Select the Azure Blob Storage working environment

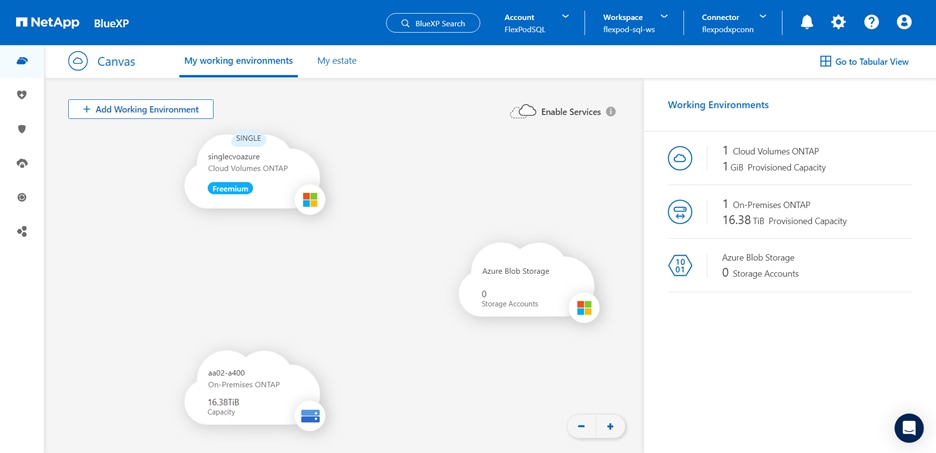[526, 281]
